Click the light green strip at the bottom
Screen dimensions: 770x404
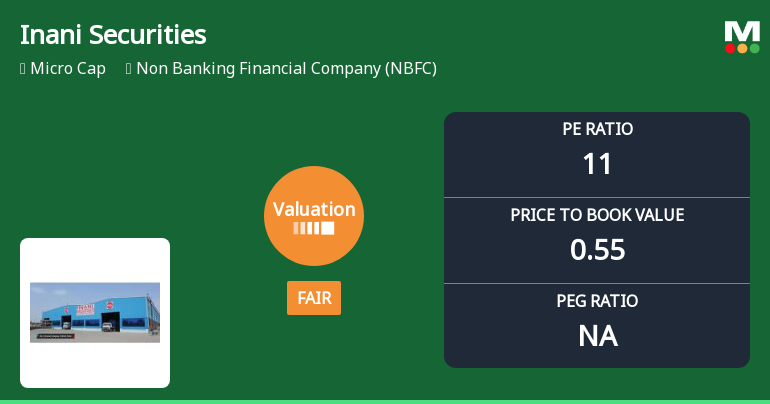pyautogui.click(x=385, y=401)
